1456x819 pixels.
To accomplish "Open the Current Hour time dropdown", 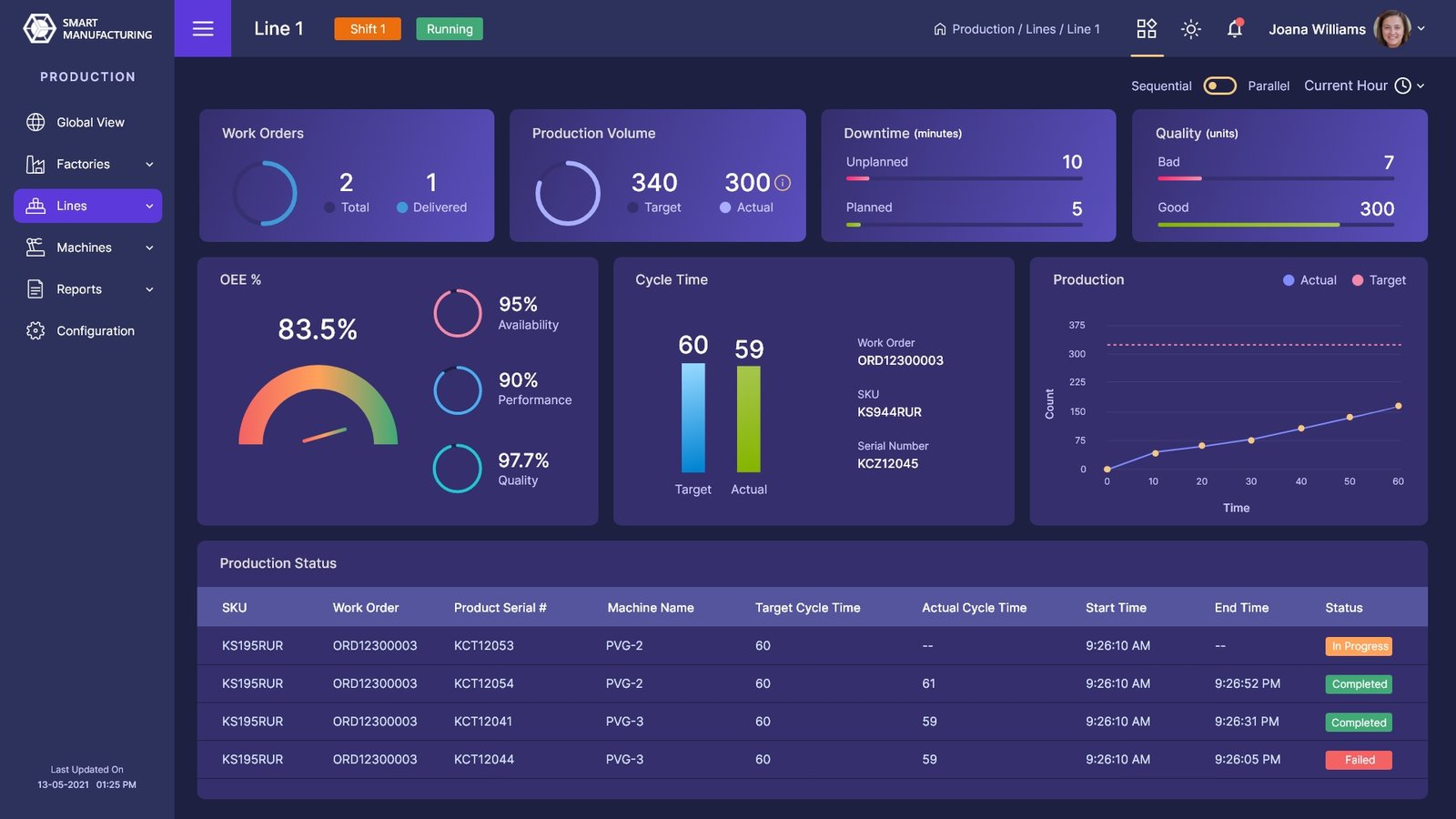I will [1364, 86].
